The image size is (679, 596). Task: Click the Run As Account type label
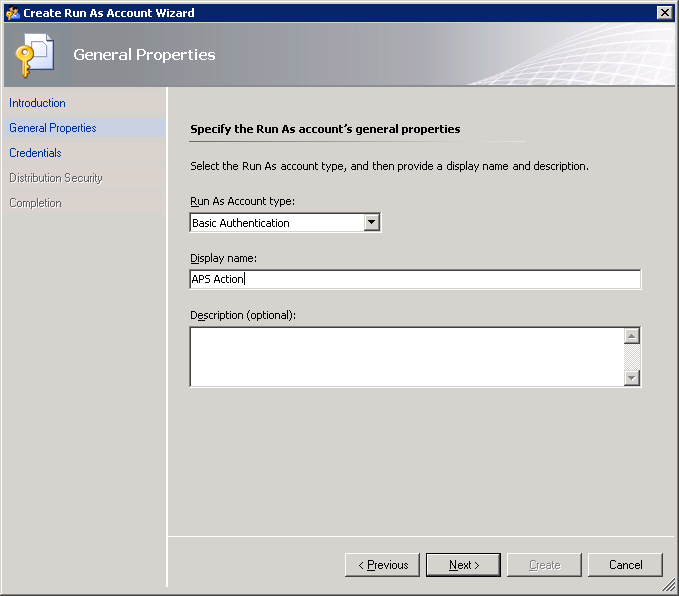[x=242, y=201]
